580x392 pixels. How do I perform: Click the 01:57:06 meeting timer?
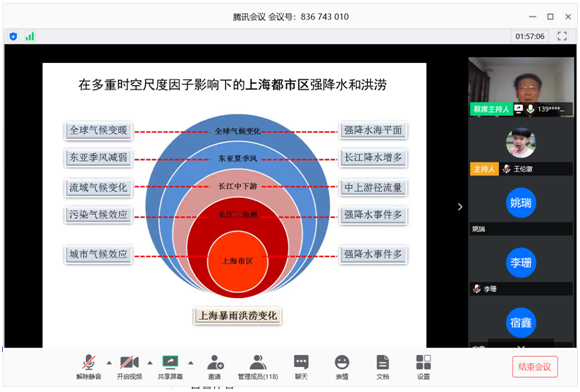coord(530,36)
